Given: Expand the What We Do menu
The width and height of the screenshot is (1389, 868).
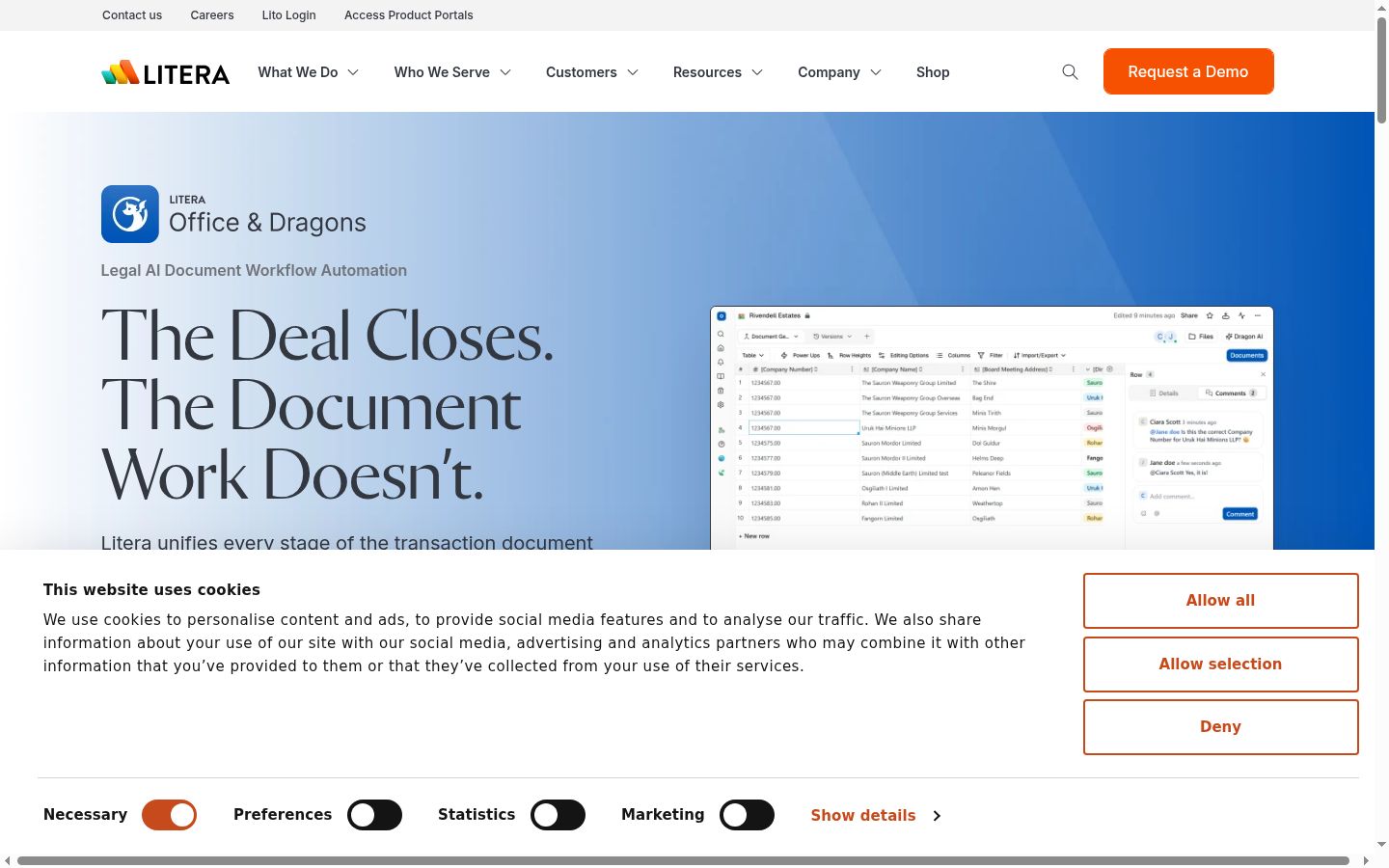Looking at the screenshot, I should point(308,72).
